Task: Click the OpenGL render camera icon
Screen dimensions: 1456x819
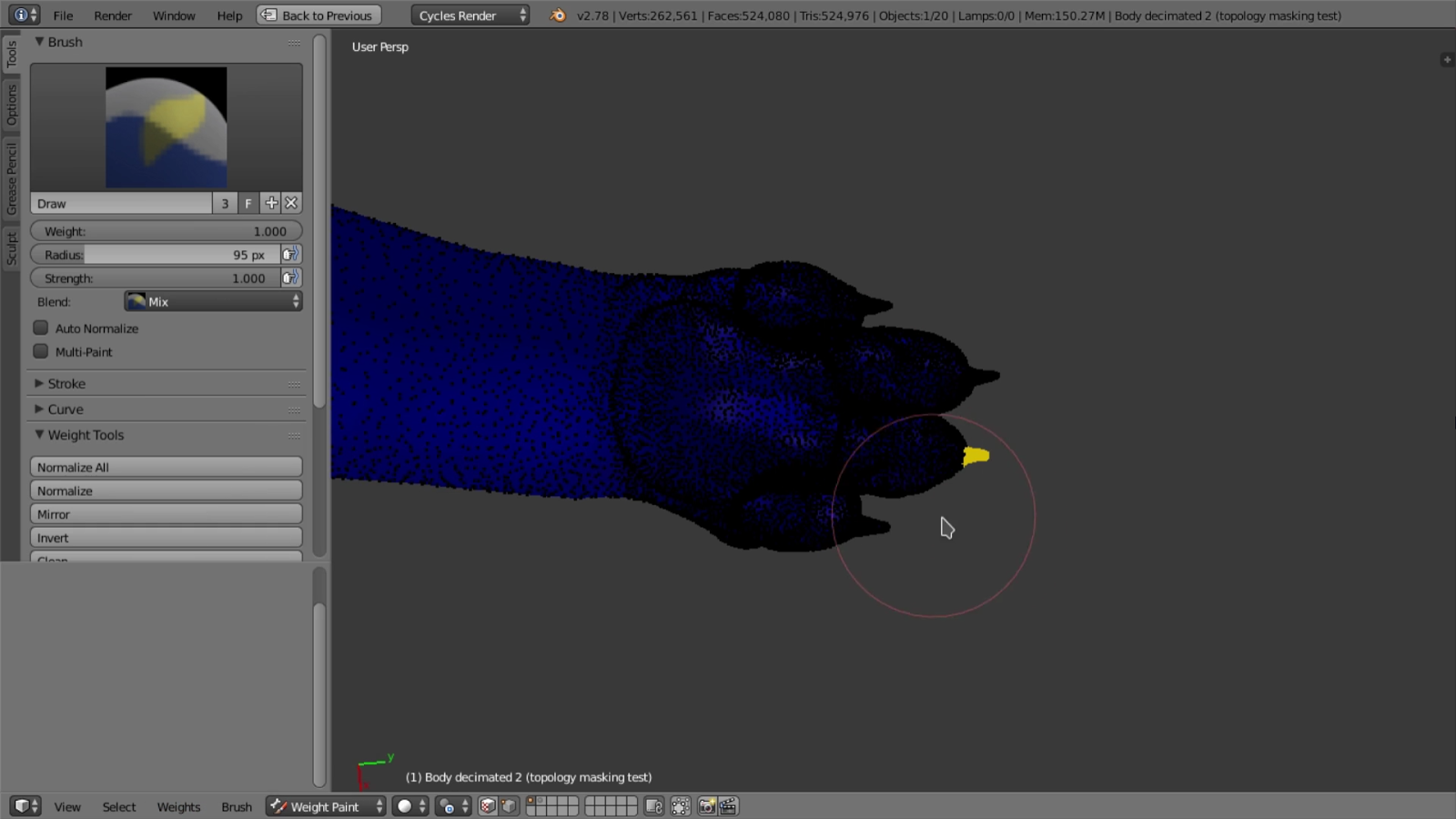Action: (x=706, y=806)
